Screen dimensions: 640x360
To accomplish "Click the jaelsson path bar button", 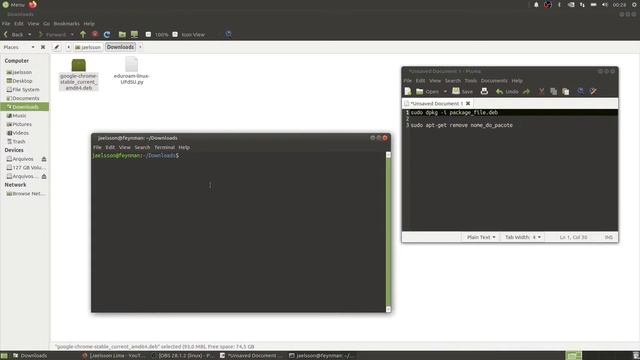I will click(x=88, y=47).
